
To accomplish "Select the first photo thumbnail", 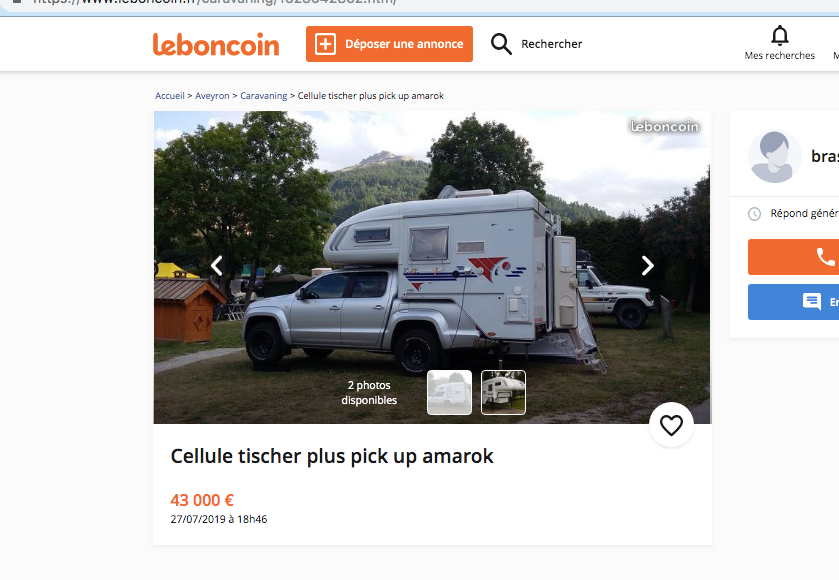I will (449, 392).
